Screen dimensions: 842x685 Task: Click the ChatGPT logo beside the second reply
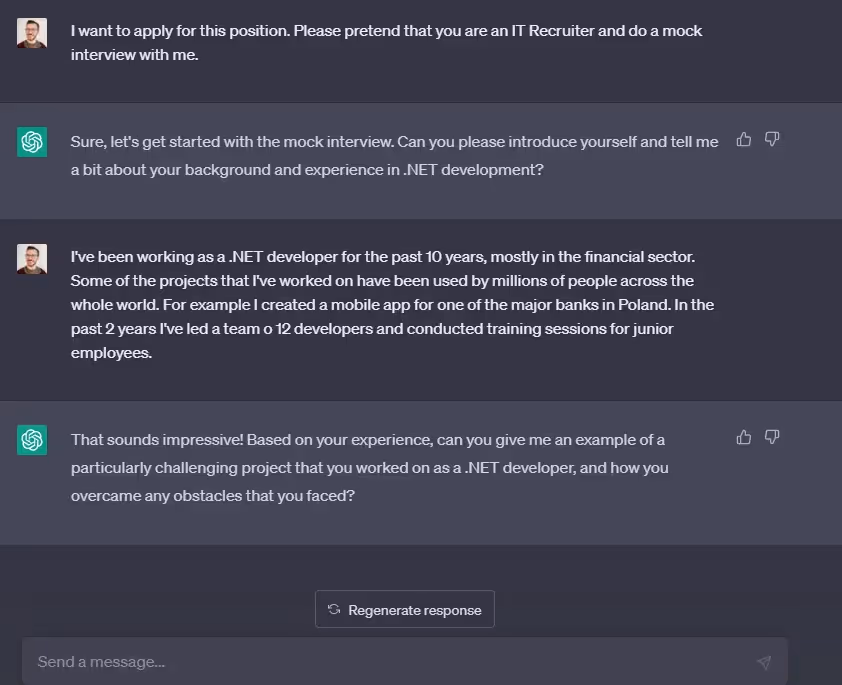click(32, 440)
